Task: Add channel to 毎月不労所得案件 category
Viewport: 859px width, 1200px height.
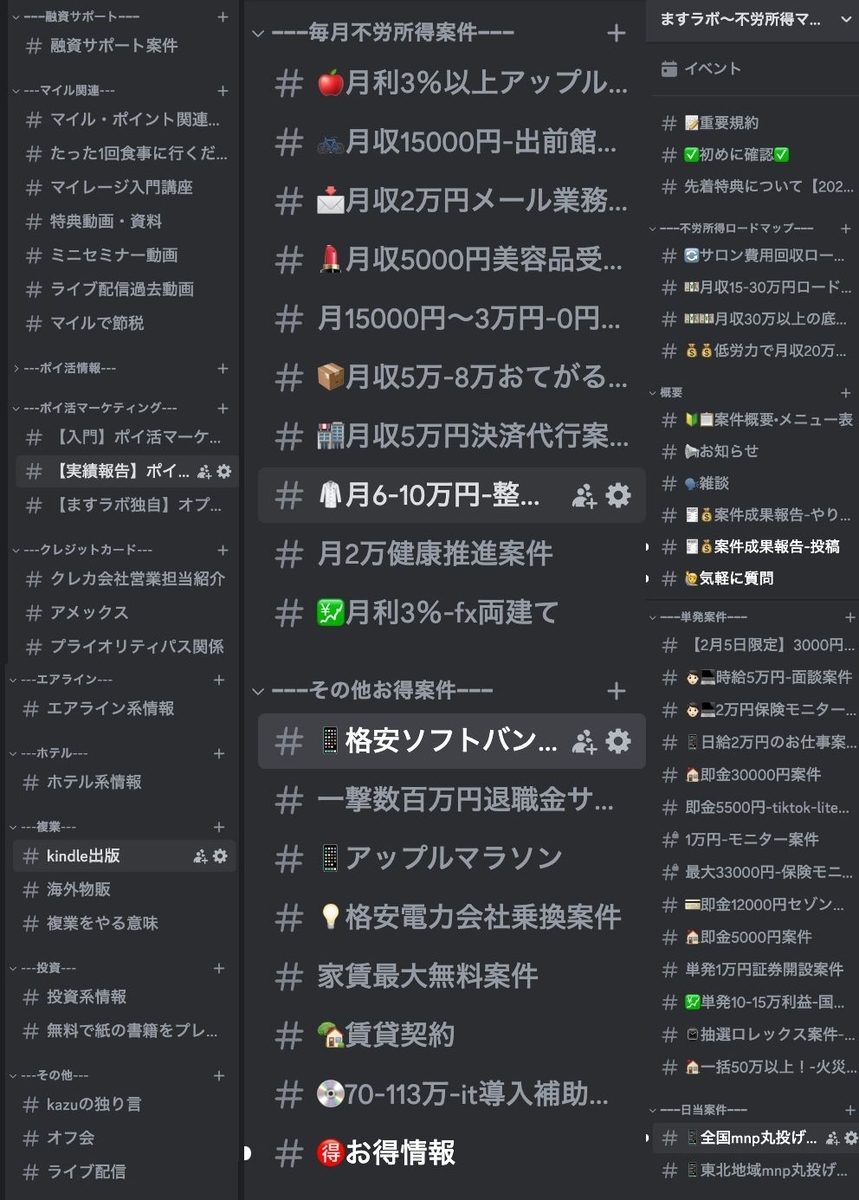Action: [616, 33]
